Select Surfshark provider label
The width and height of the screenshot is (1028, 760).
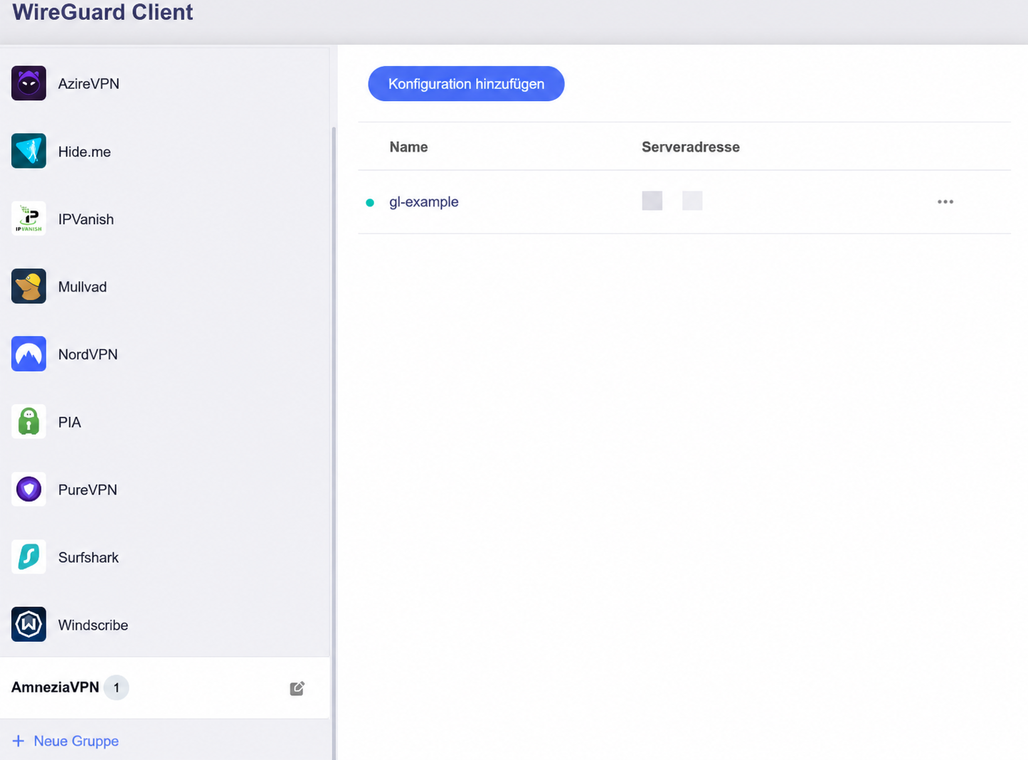point(89,557)
